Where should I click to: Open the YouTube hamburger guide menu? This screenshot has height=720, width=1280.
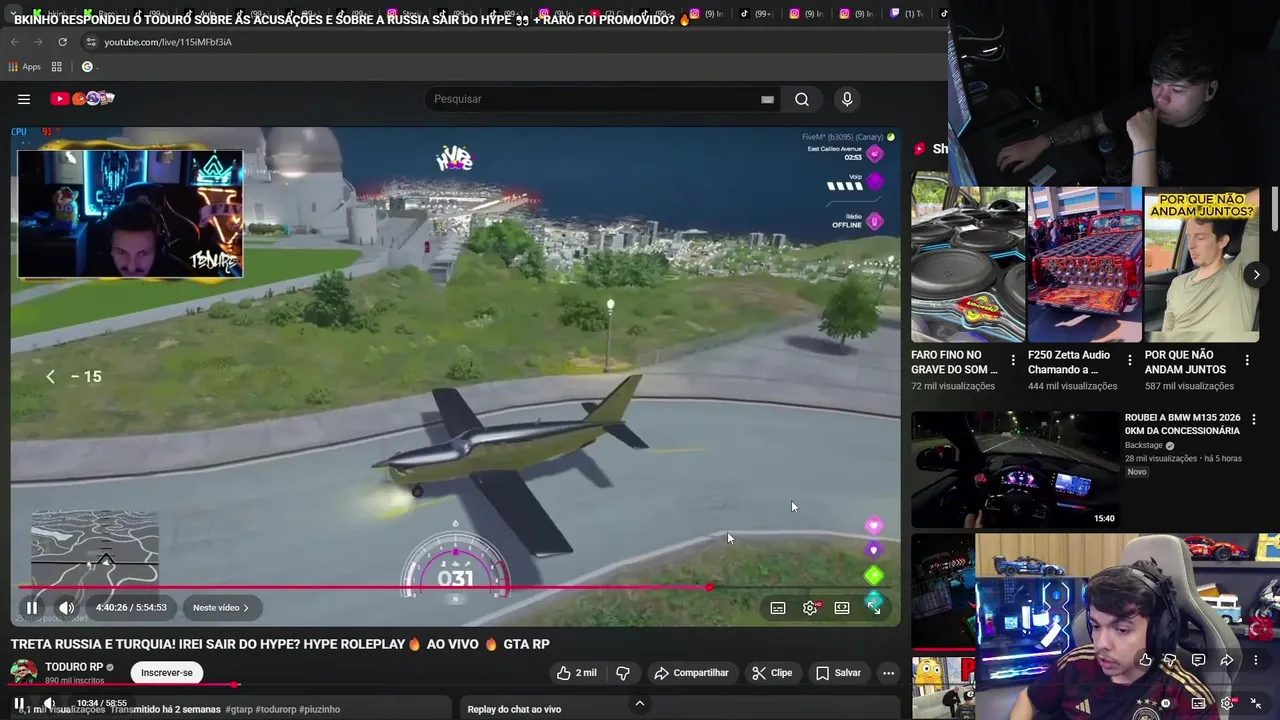click(24, 99)
